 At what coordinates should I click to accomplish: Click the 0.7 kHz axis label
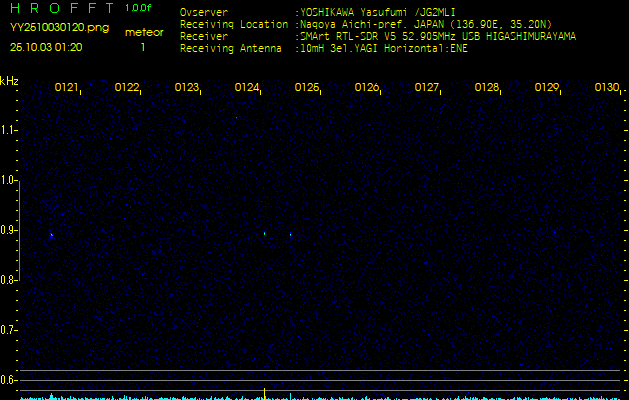(8, 330)
